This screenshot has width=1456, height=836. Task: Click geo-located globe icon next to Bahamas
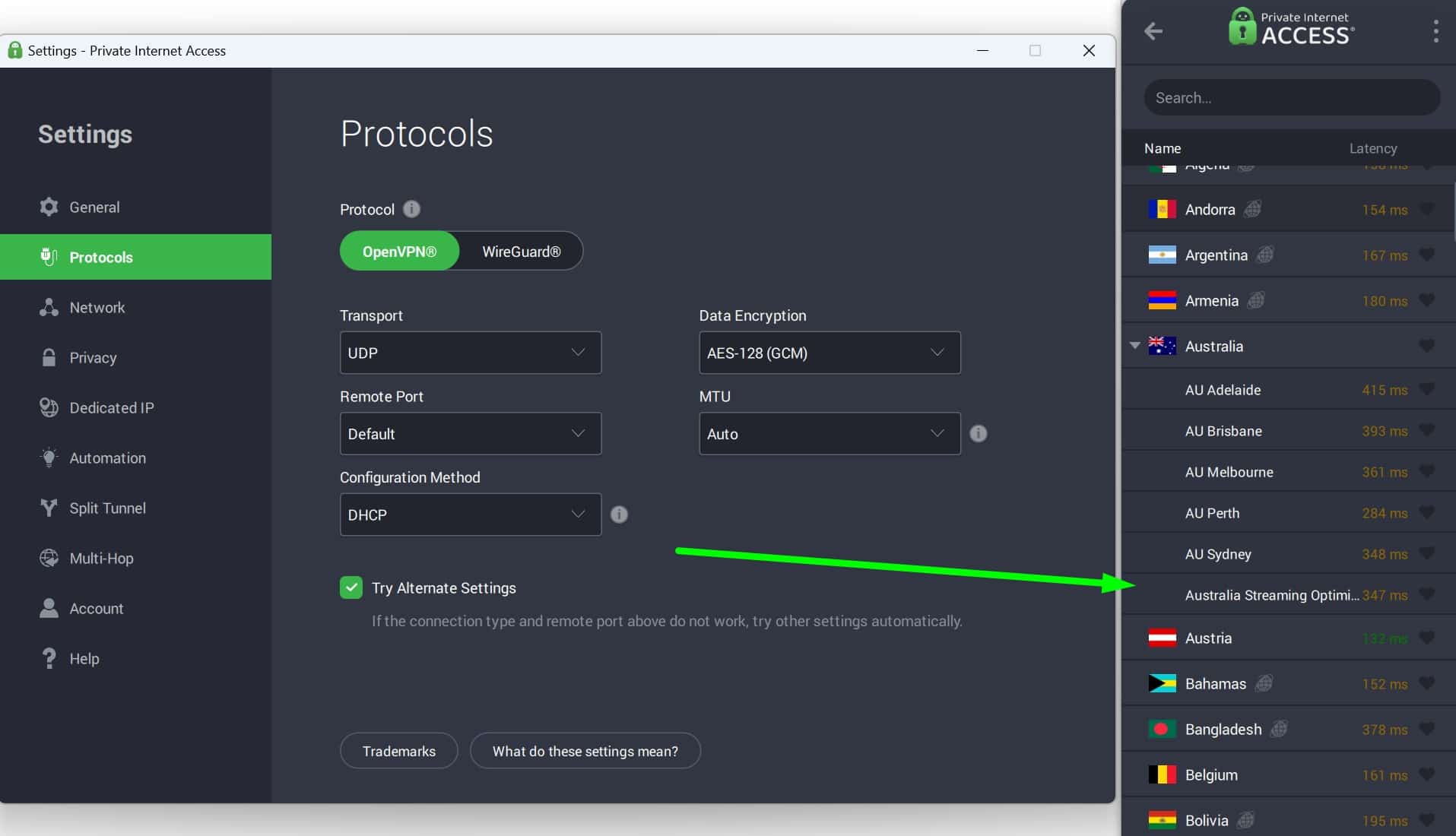tap(1264, 683)
